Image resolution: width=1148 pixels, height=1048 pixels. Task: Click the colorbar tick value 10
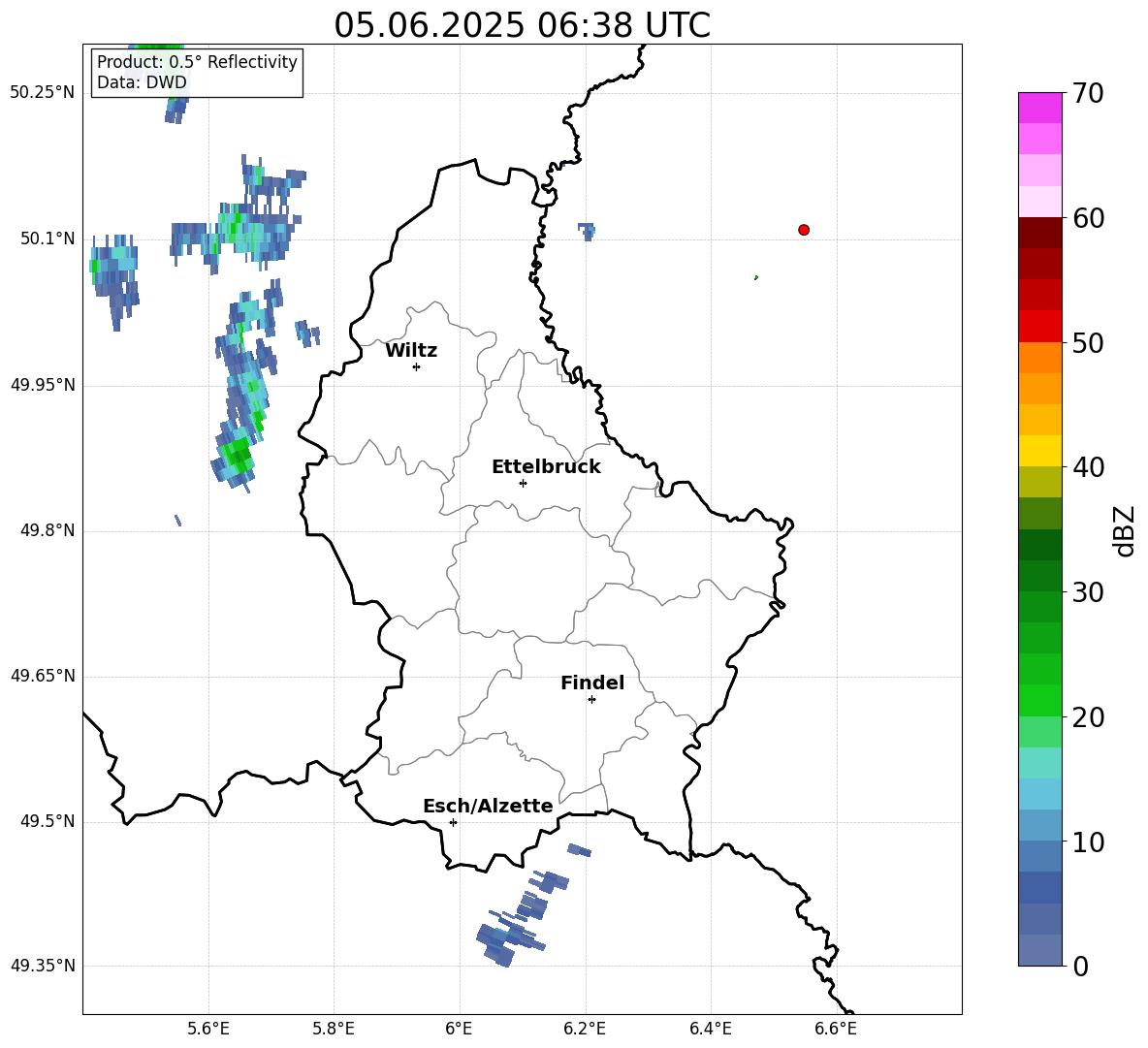pyautogui.click(x=1088, y=842)
